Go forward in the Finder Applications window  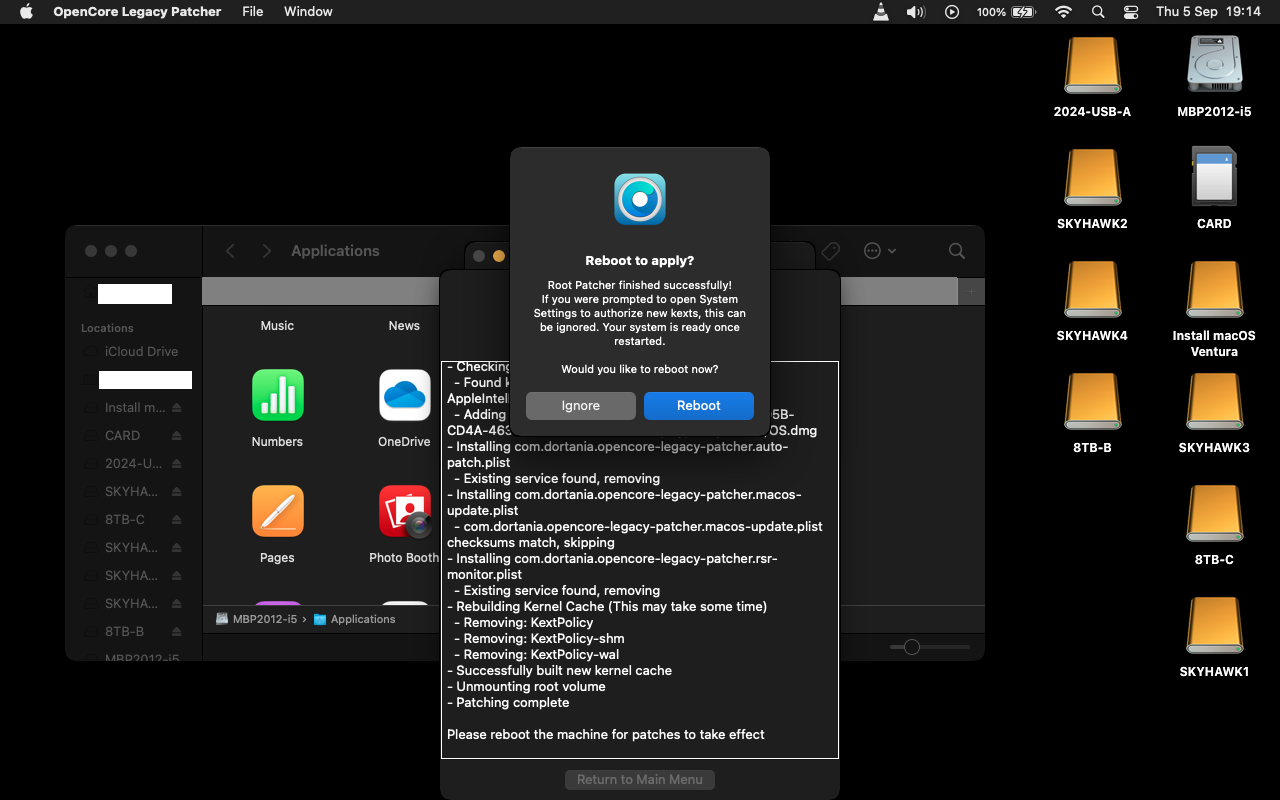coord(266,251)
